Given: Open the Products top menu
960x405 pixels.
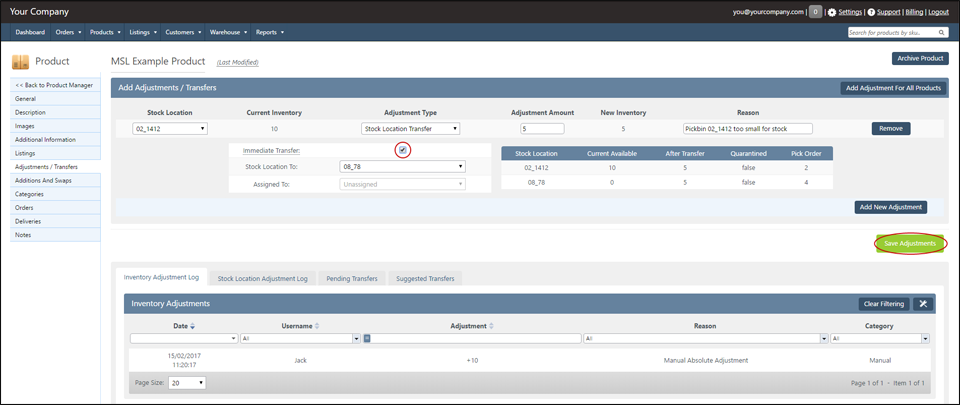Looking at the screenshot, I should pos(105,32).
